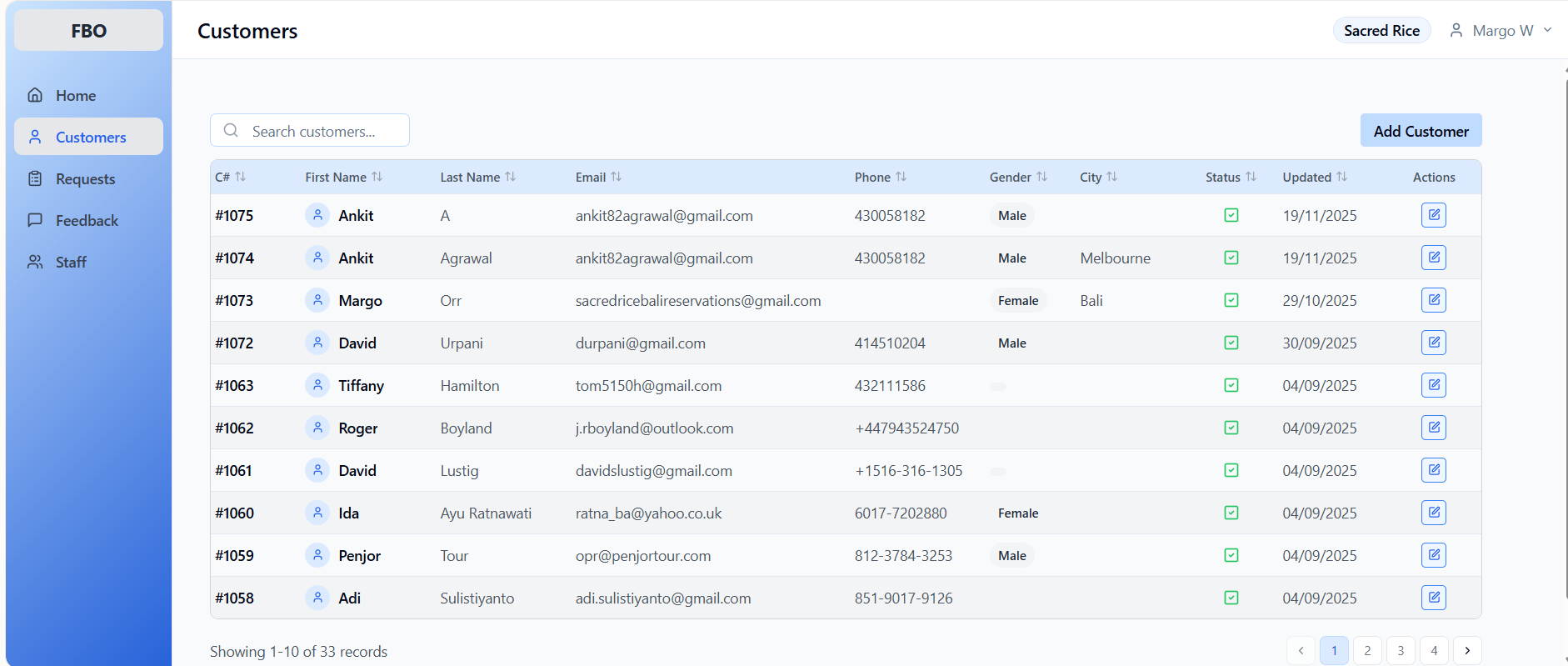Click the Add Customer button
1568x666 pixels.
tap(1421, 131)
